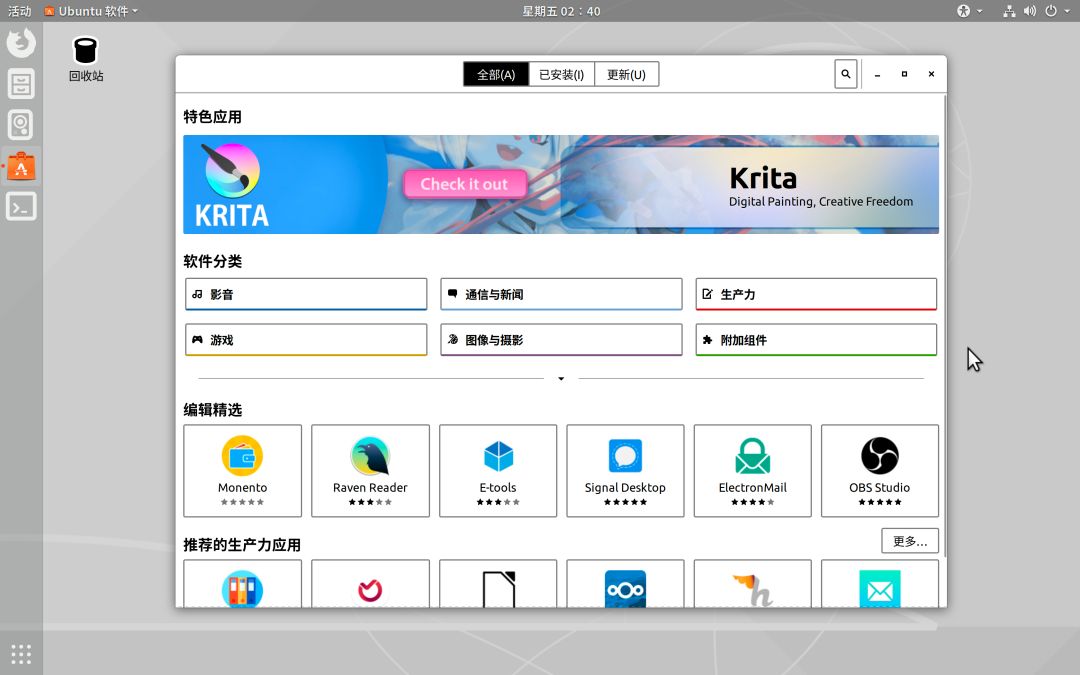Open the red circular checkmark app tile
The image size is (1080, 675).
click(370, 583)
